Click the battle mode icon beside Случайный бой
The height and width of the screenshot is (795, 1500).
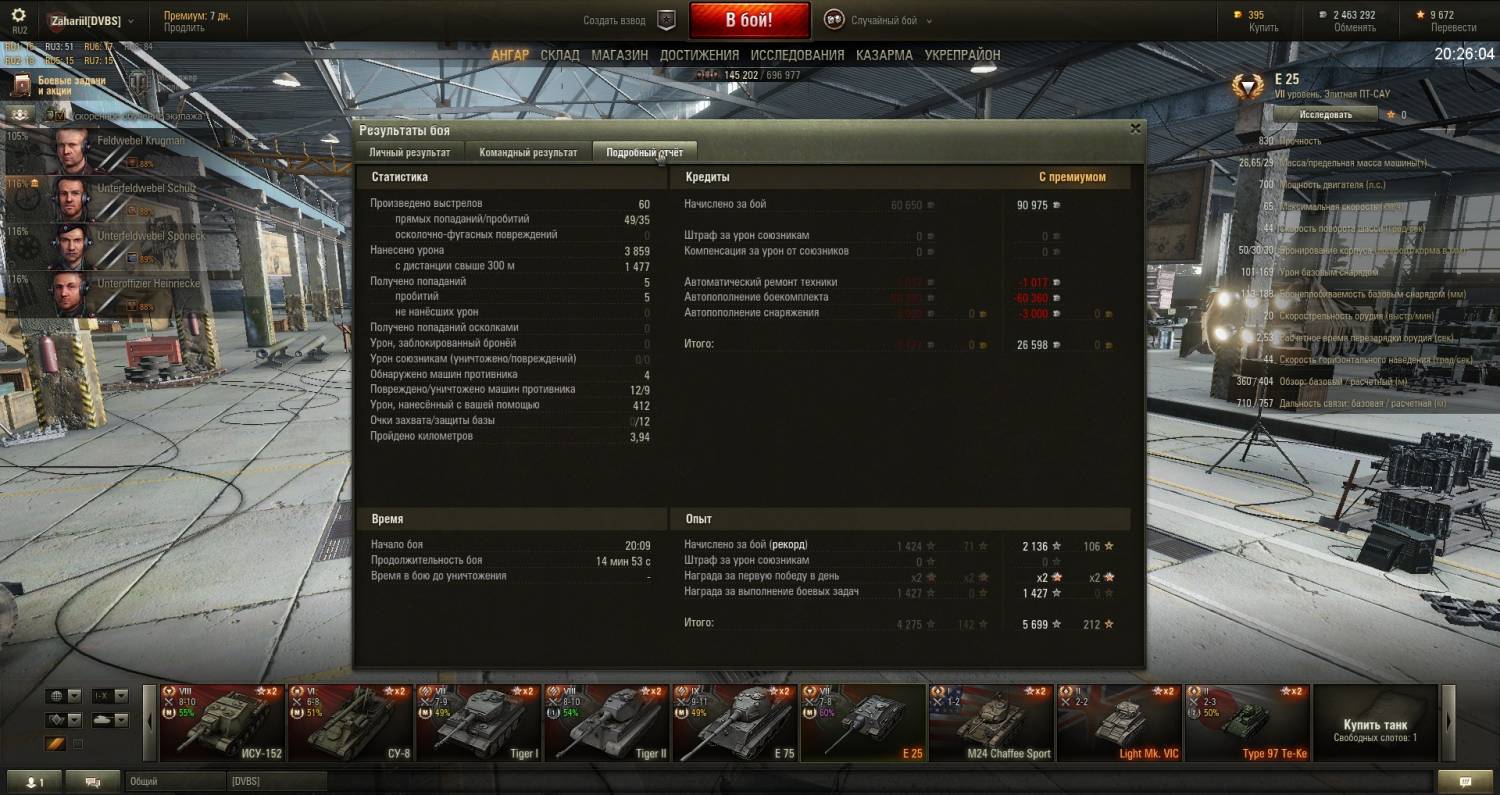pos(833,20)
